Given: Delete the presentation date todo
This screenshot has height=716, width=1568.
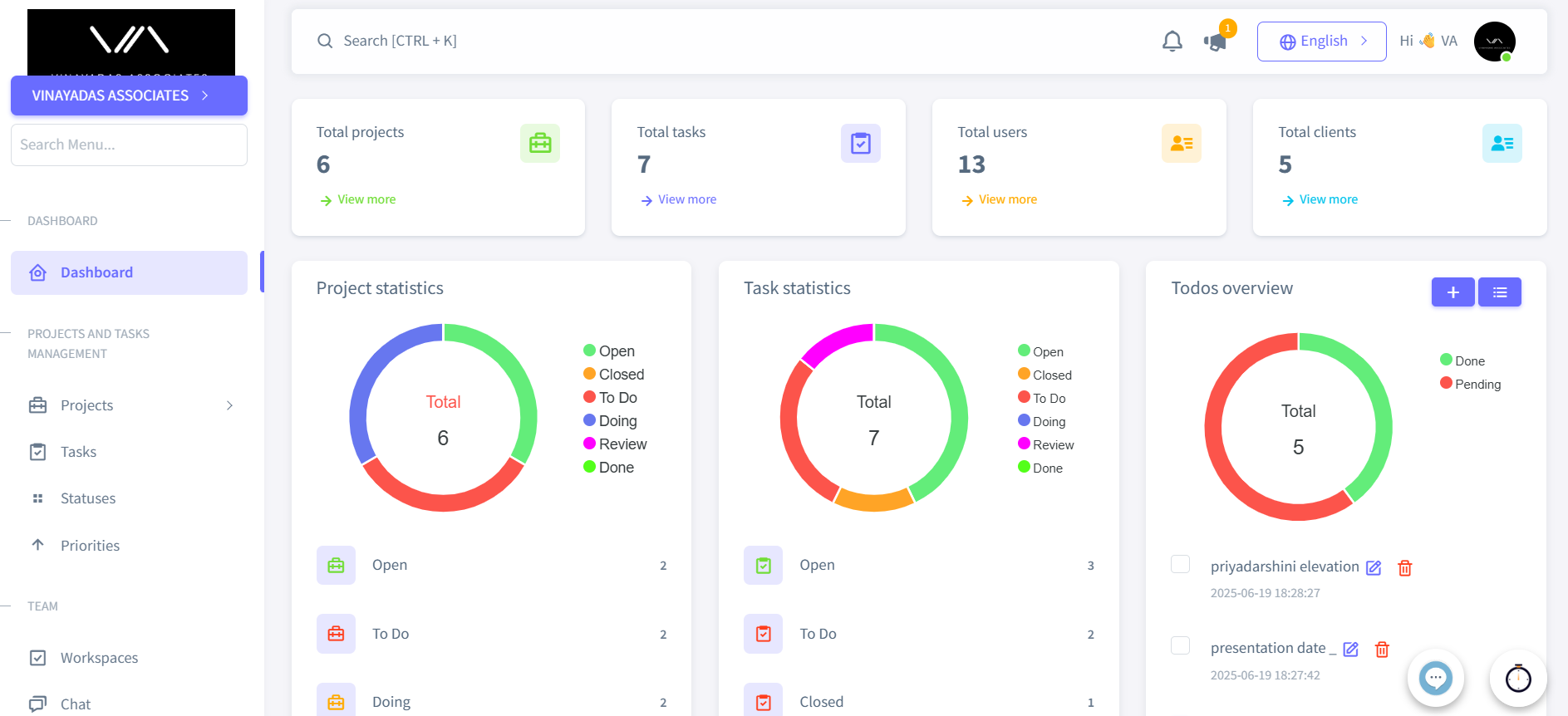Looking at the screenshot, I should coord(1382,650).
